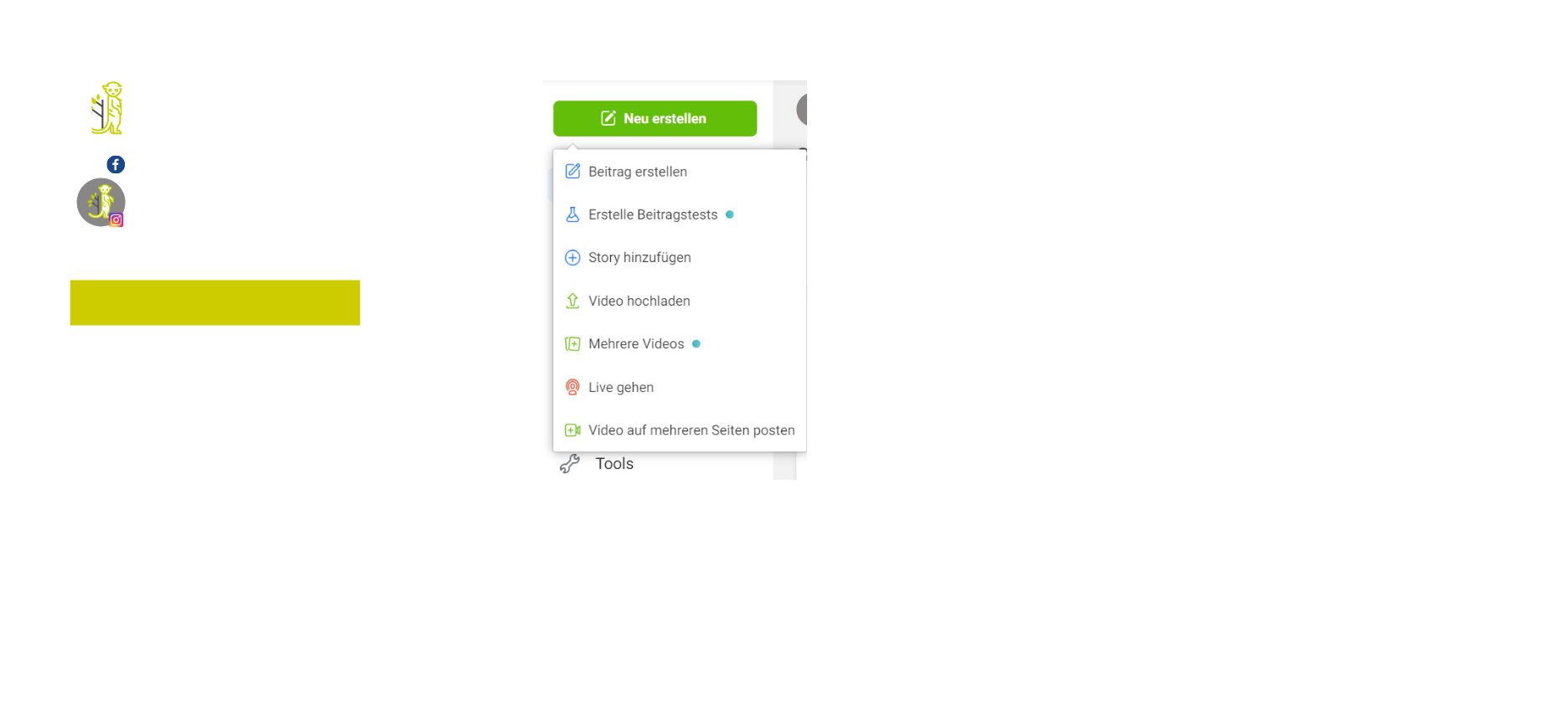Click the crosspost video camera icon

tap(572, 430)
